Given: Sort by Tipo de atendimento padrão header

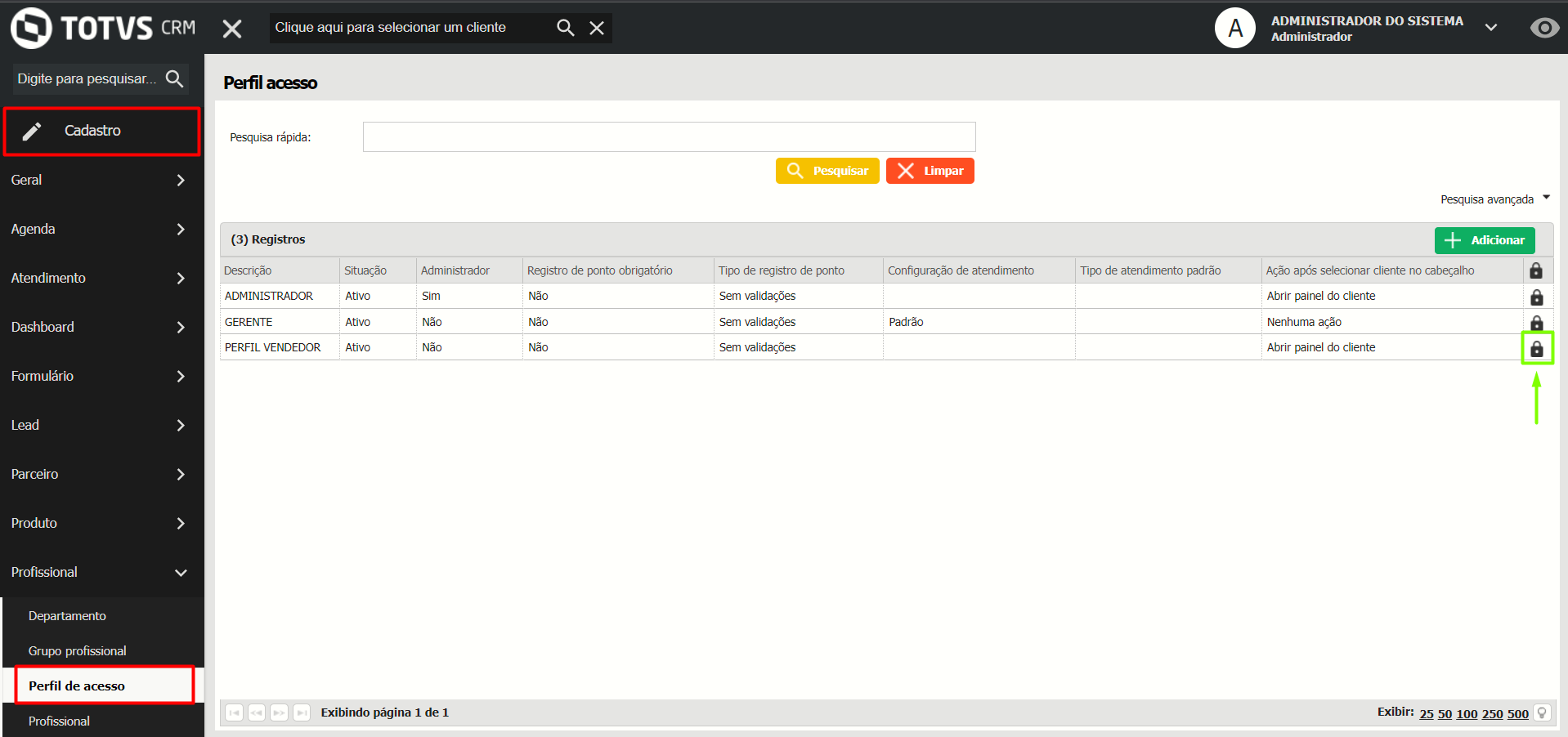Looking at the screenshot, I should pos(1168,270).
